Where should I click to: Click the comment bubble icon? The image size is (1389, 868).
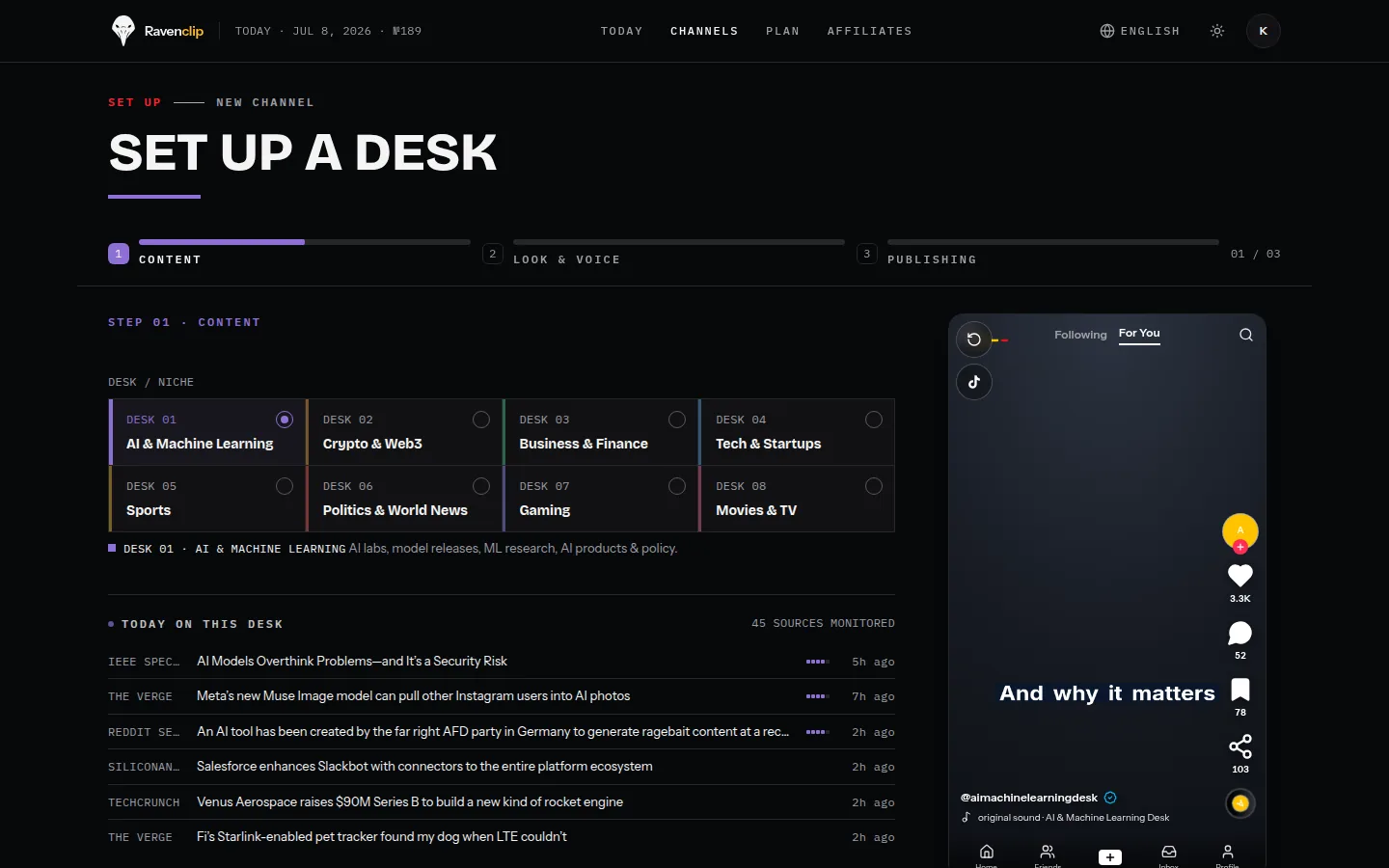1240,633
